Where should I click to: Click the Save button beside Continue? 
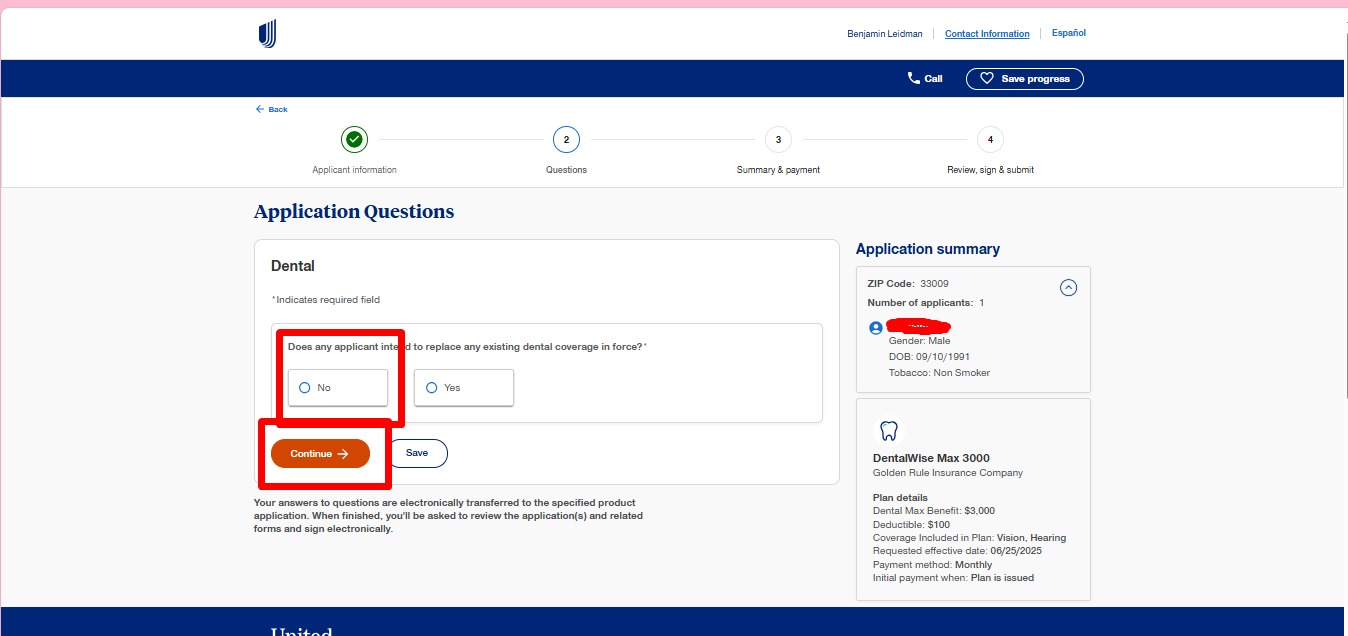tap(417, 453)
